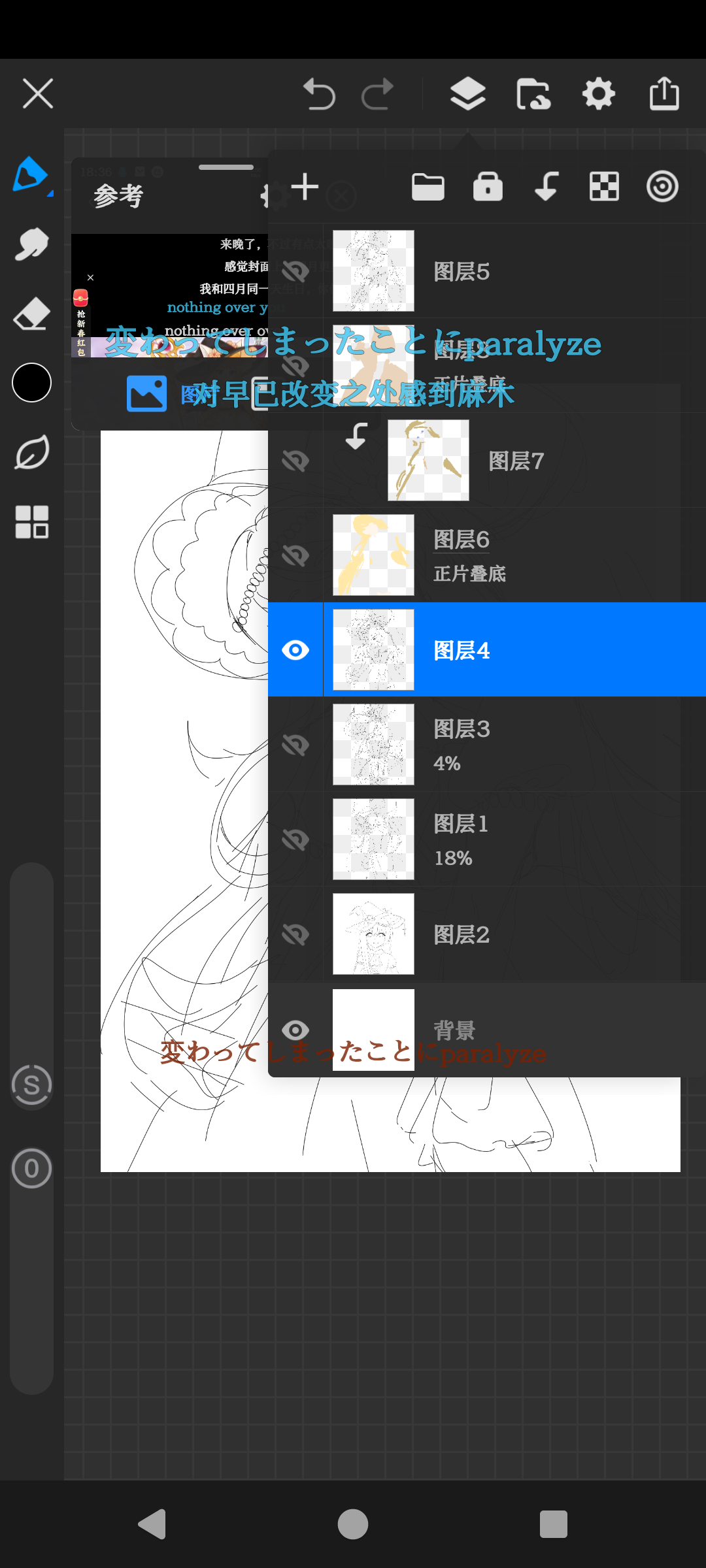Open the settings gear in top toolbar

[598, 94]
